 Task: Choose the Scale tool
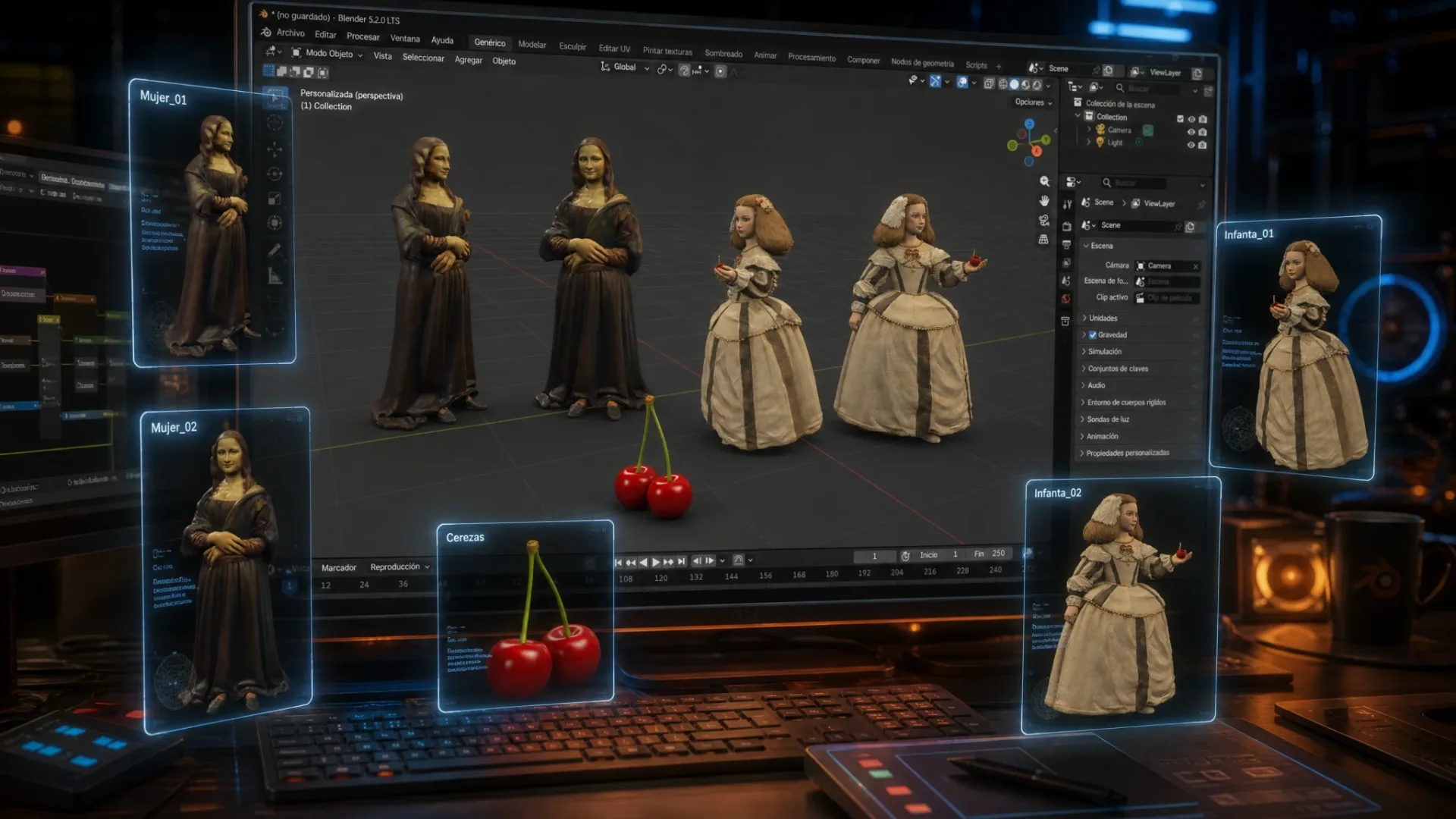[275, 199]
